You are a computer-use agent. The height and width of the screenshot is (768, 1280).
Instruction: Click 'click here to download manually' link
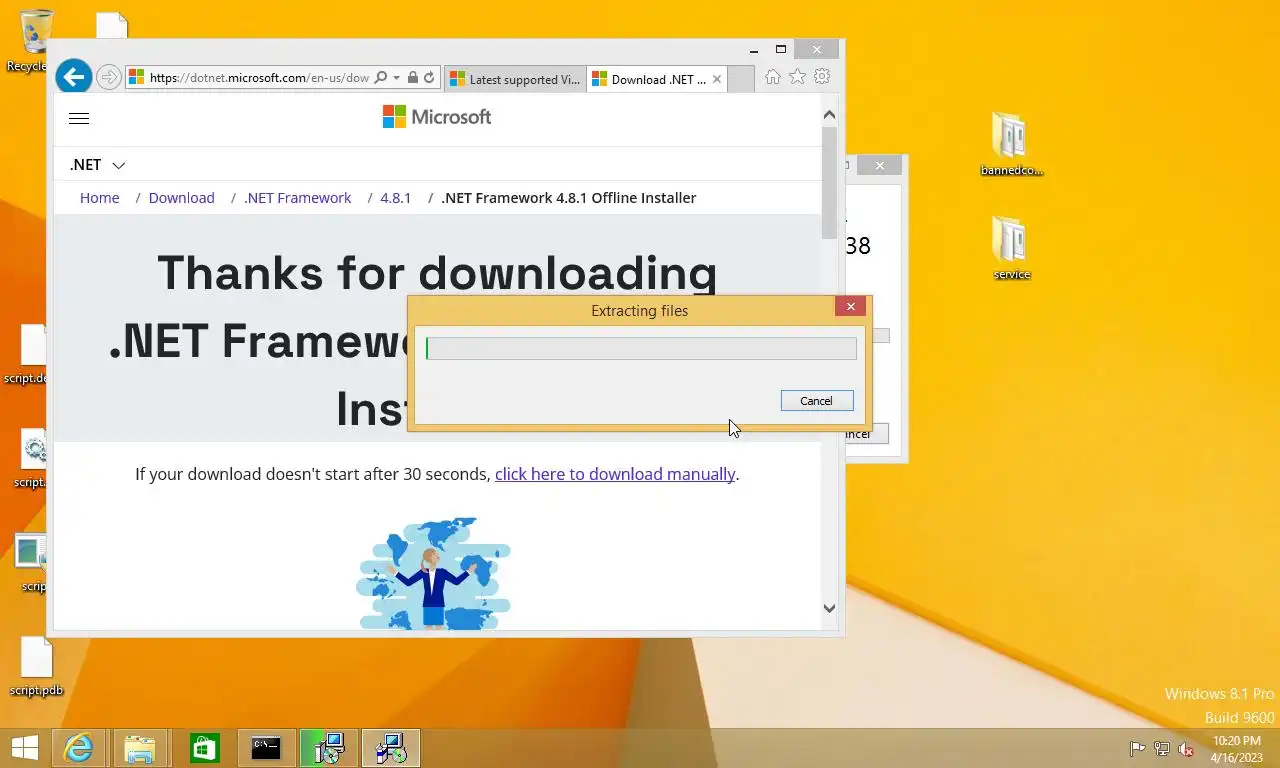point(615,474)
